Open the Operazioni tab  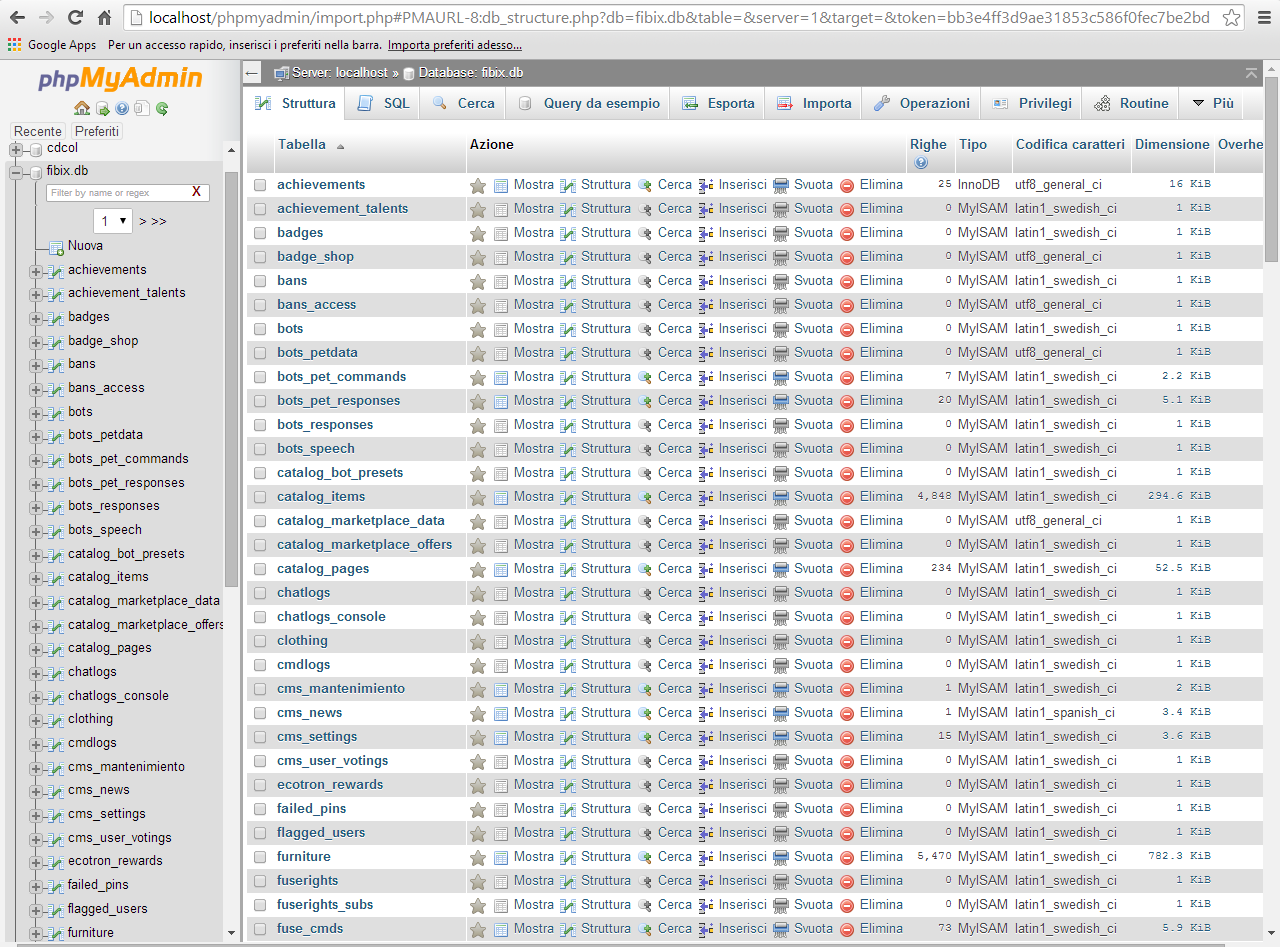coord(921,103)
